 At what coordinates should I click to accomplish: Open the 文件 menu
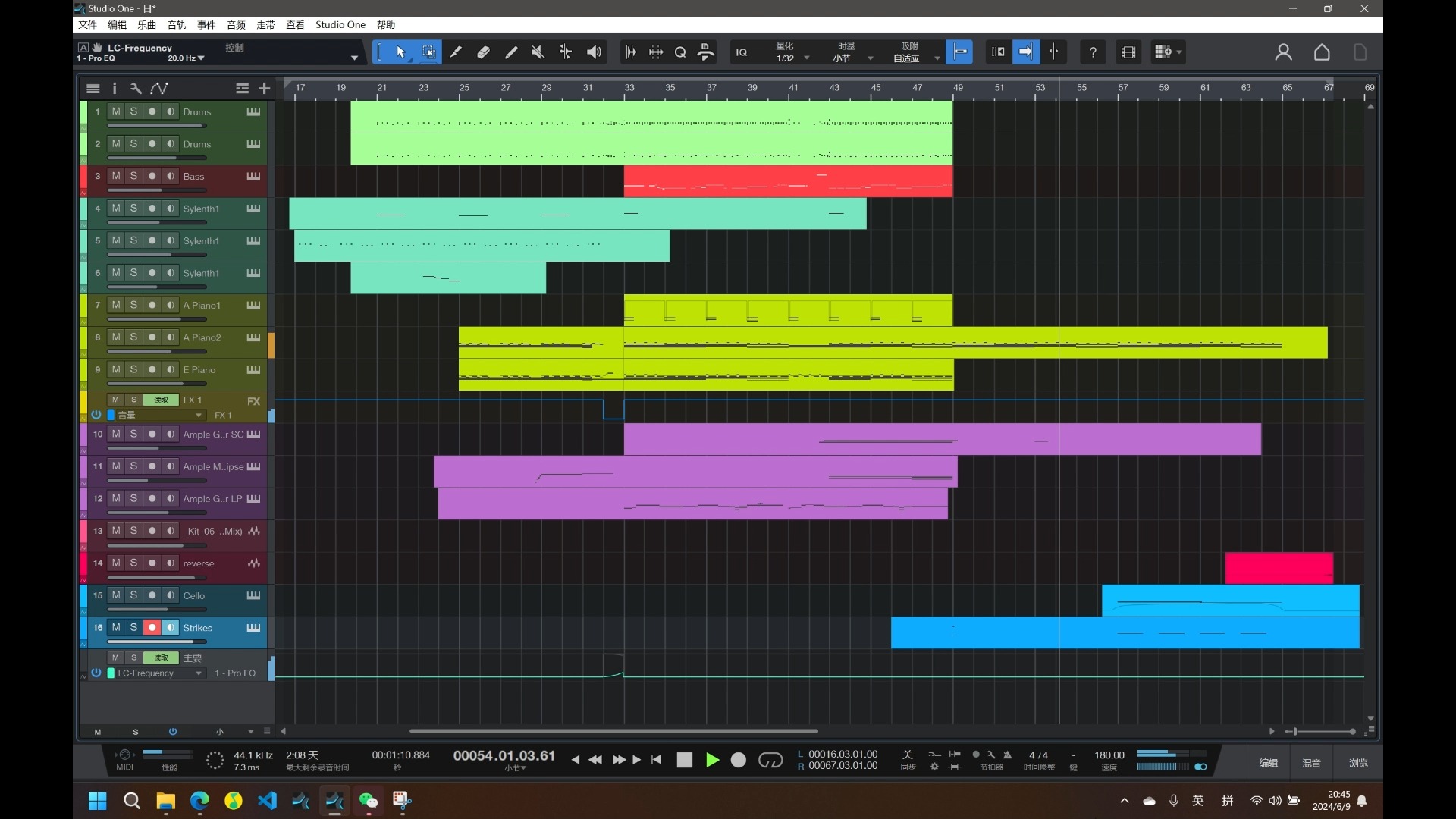(87, 24)
